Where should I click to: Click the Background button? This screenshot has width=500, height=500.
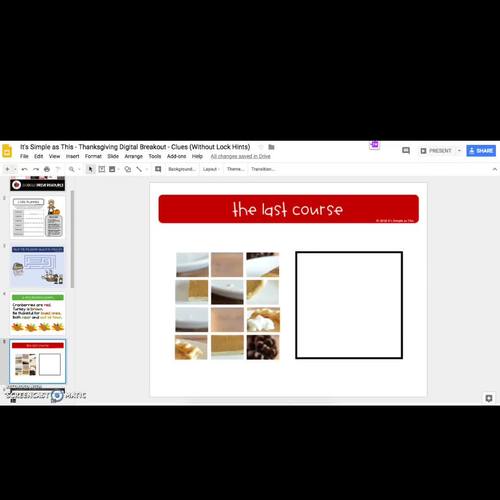tap(181, 169)
